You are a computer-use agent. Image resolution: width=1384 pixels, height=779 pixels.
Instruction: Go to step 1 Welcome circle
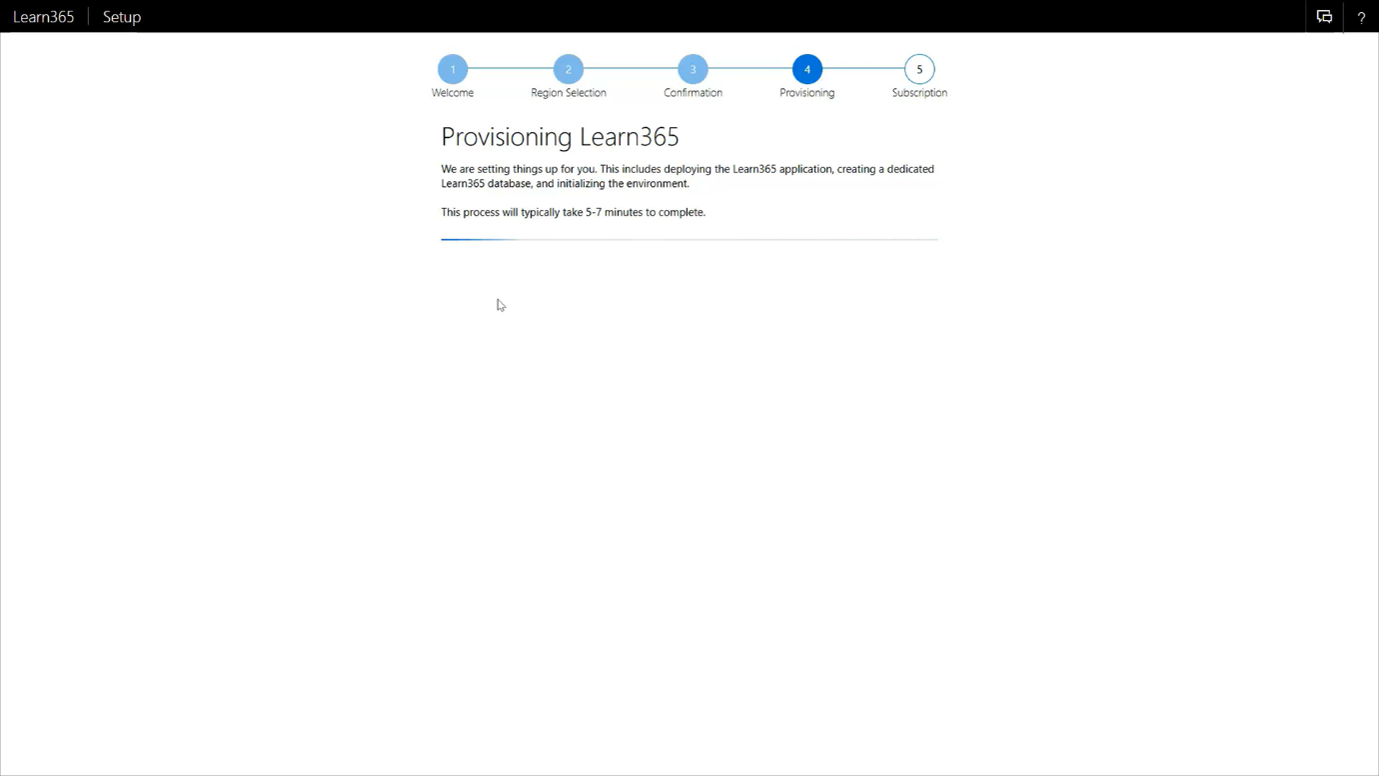[x=454, y=69]
